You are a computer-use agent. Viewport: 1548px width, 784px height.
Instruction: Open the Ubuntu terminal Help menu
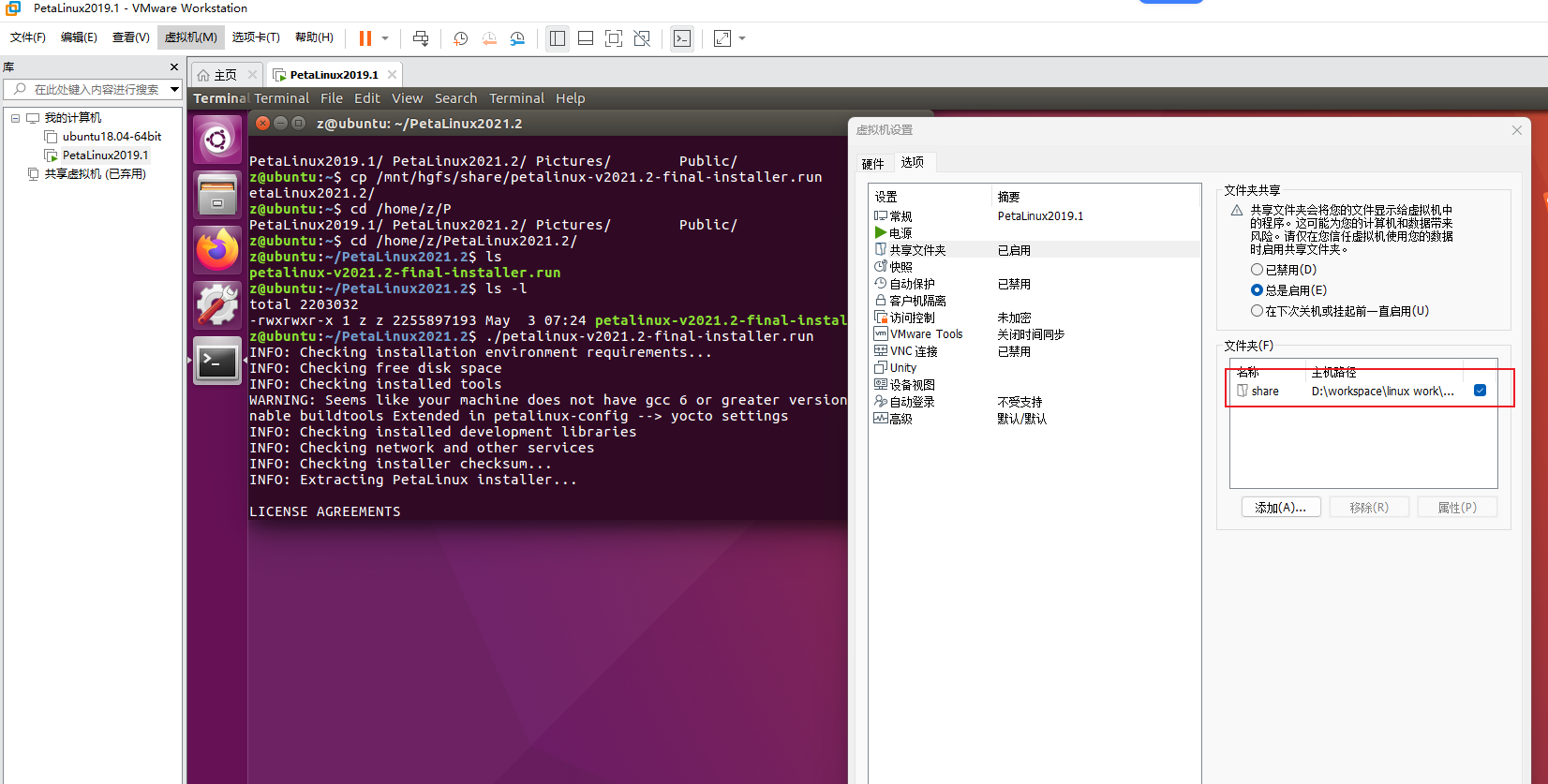coord(570,98)
